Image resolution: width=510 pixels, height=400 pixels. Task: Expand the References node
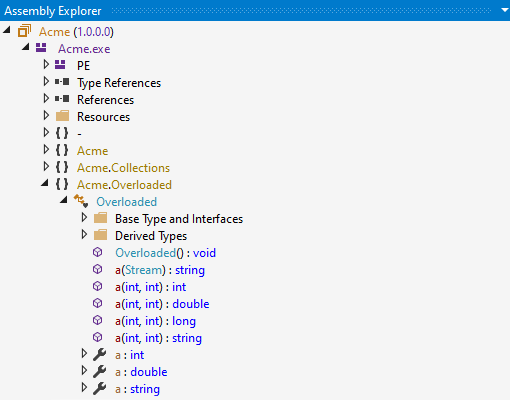pos(46,98)
